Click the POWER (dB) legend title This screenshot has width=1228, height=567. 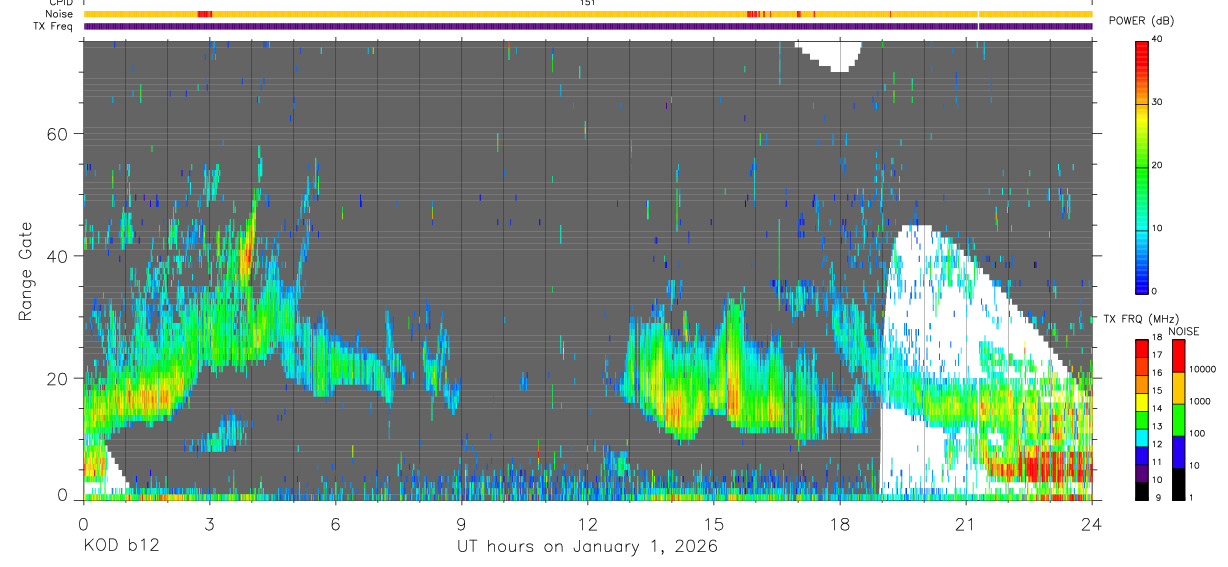(1142, 20)
